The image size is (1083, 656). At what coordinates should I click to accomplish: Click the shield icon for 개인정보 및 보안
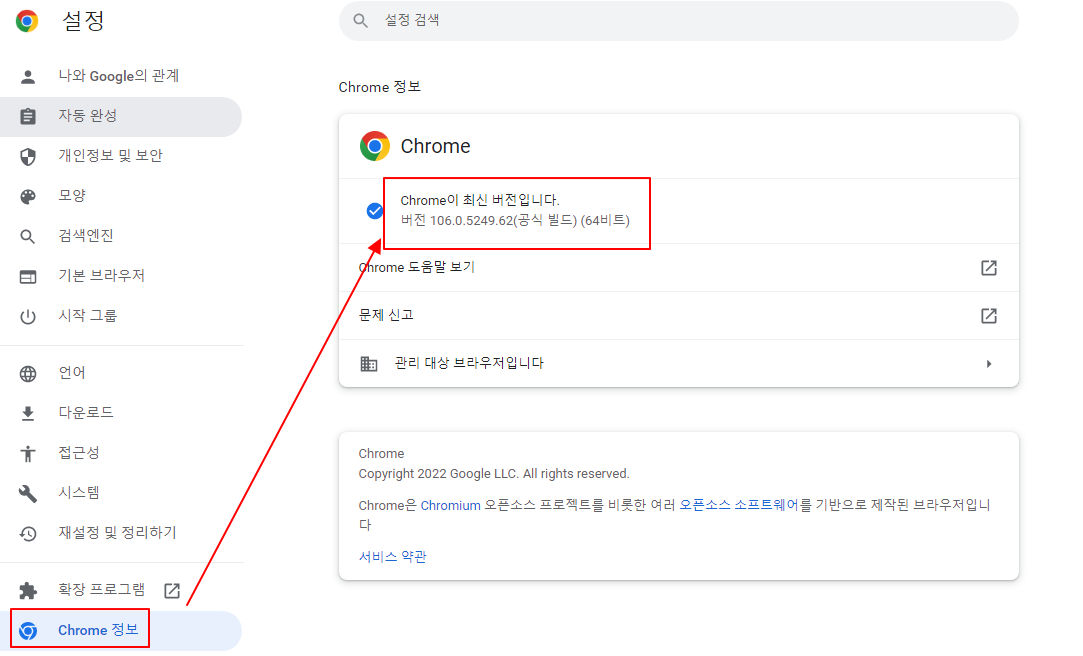tap(28, 156)
